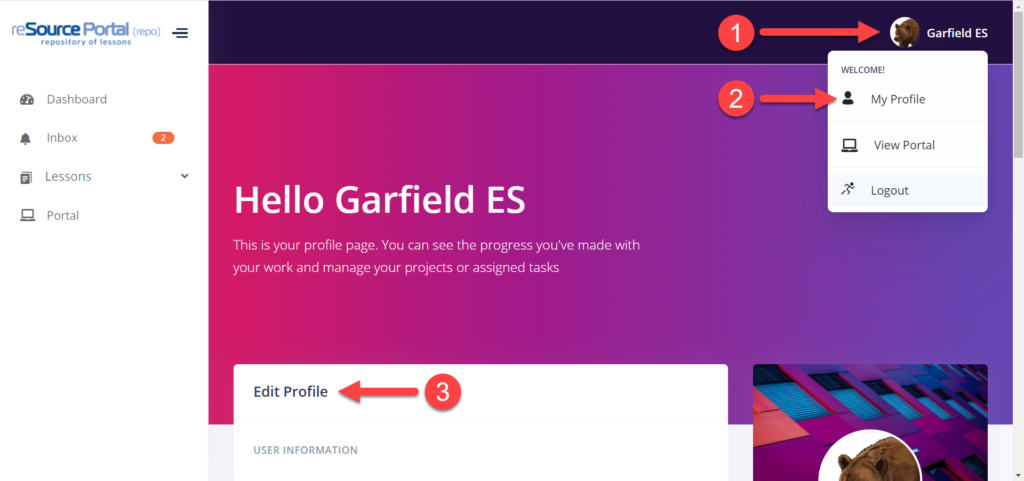Select Logout from the user menu

click(x=889, y=190)
